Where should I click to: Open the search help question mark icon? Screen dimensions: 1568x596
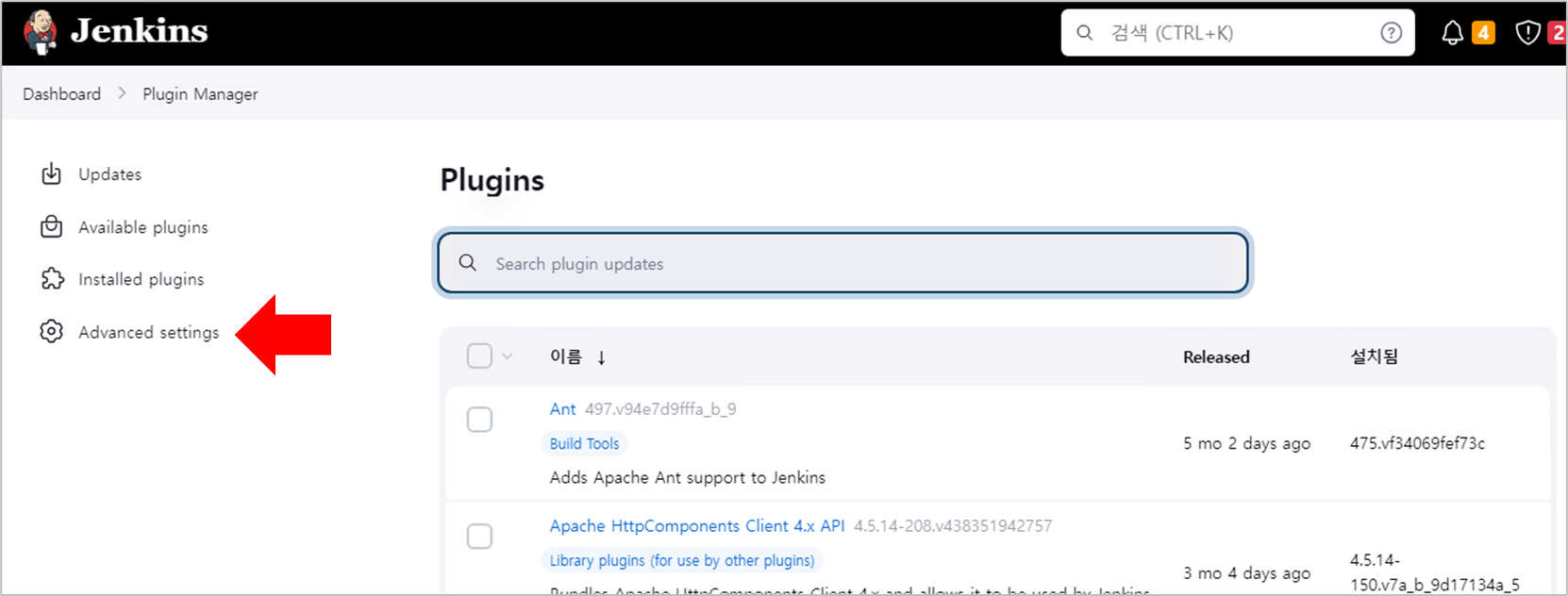[x=1391, y=33]
